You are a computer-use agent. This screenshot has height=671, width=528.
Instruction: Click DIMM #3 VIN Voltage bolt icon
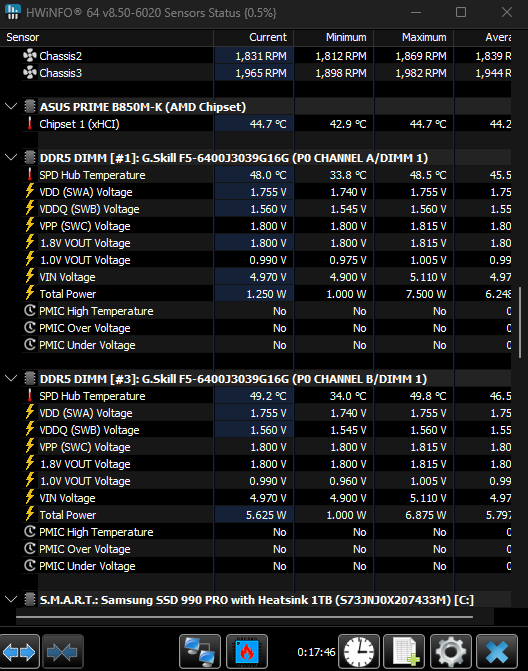click(30, 497)
